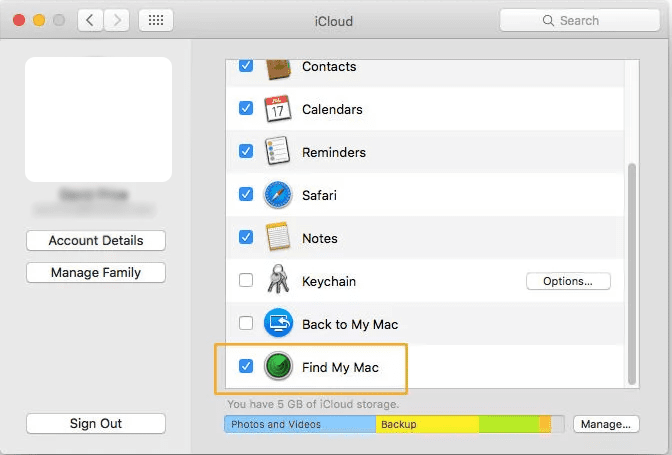
Task: Click the Safari compass icon
Action: pos(277,195)
